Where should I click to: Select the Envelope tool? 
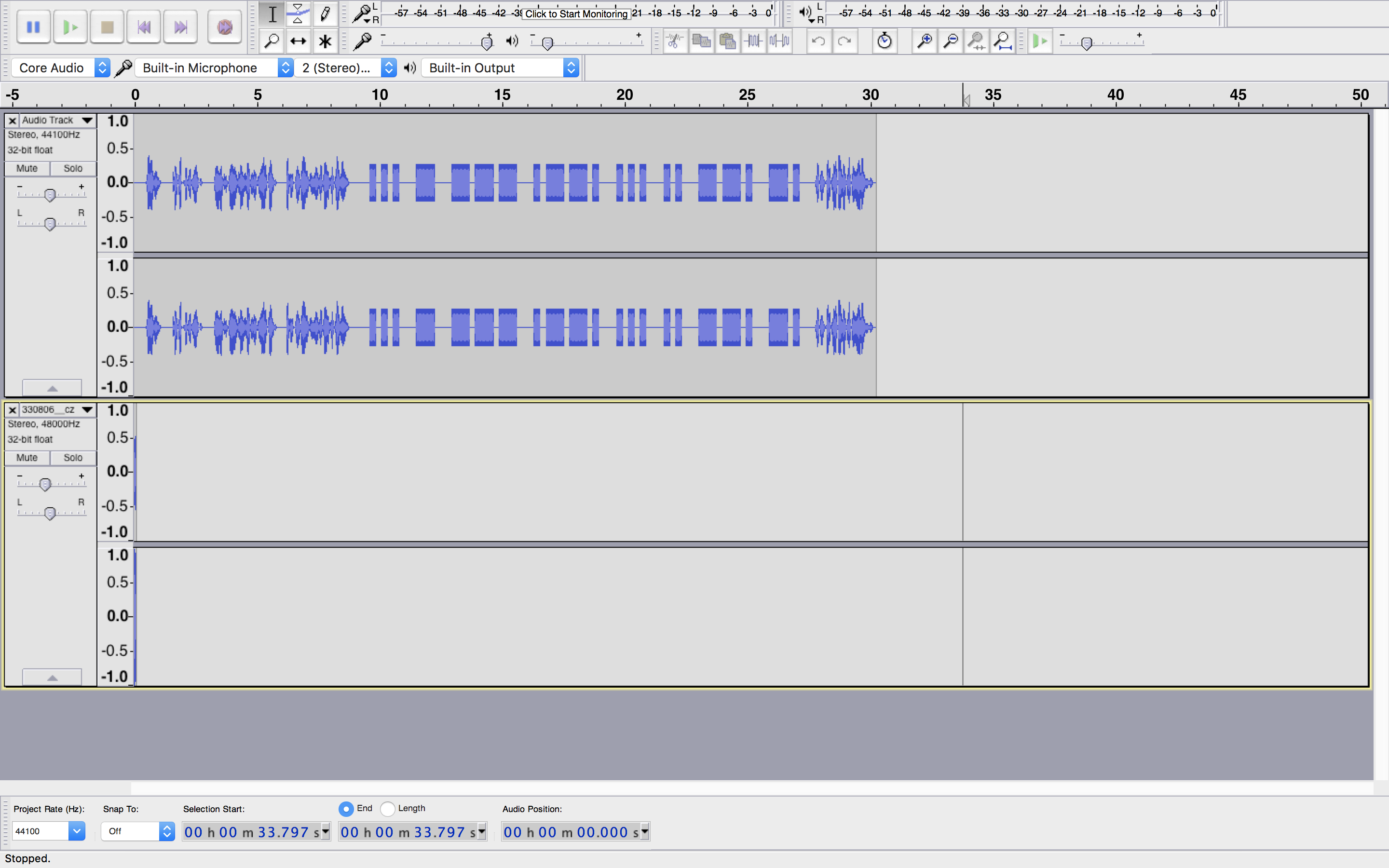pos(298,14)
